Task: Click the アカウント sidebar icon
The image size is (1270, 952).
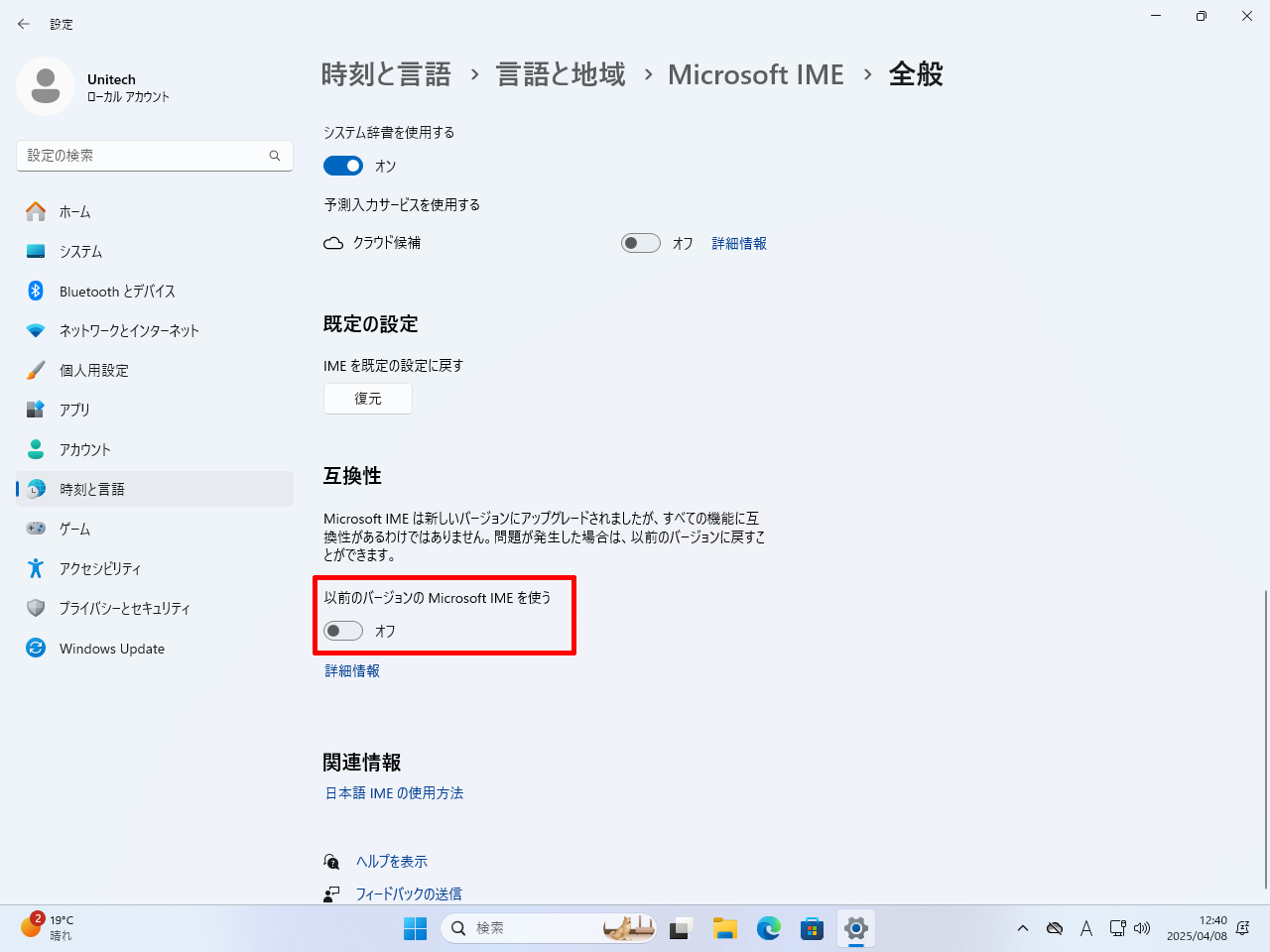Action: (x=36, y=449)
